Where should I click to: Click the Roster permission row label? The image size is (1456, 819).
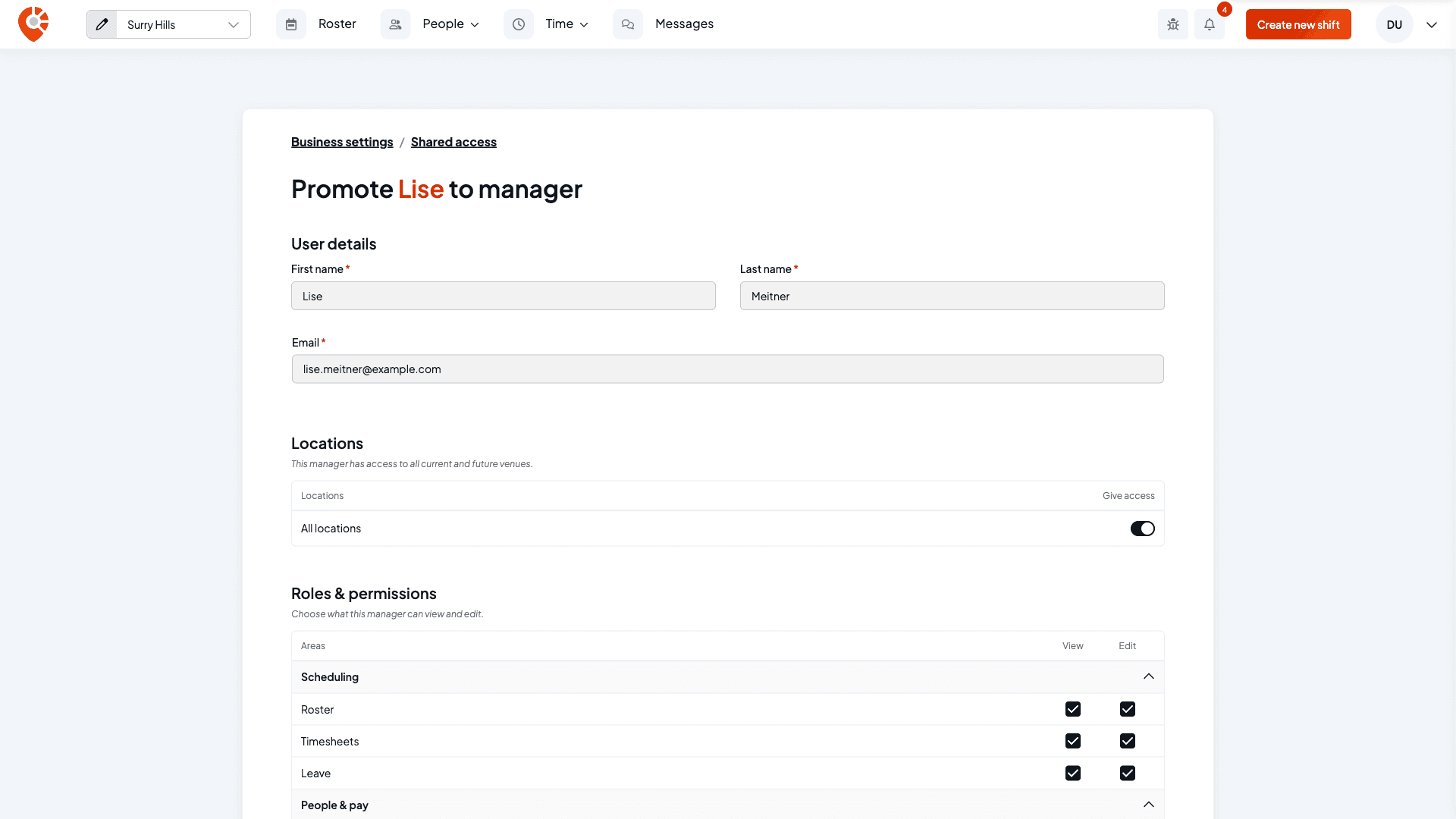(x=317, y=710)
